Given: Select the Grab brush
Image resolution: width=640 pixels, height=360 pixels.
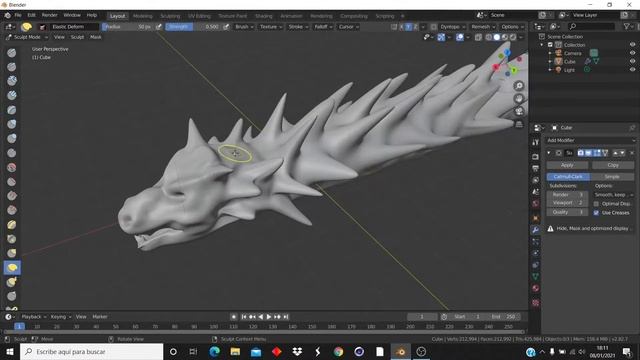Looking at the screenshot, I should (12, 253).
